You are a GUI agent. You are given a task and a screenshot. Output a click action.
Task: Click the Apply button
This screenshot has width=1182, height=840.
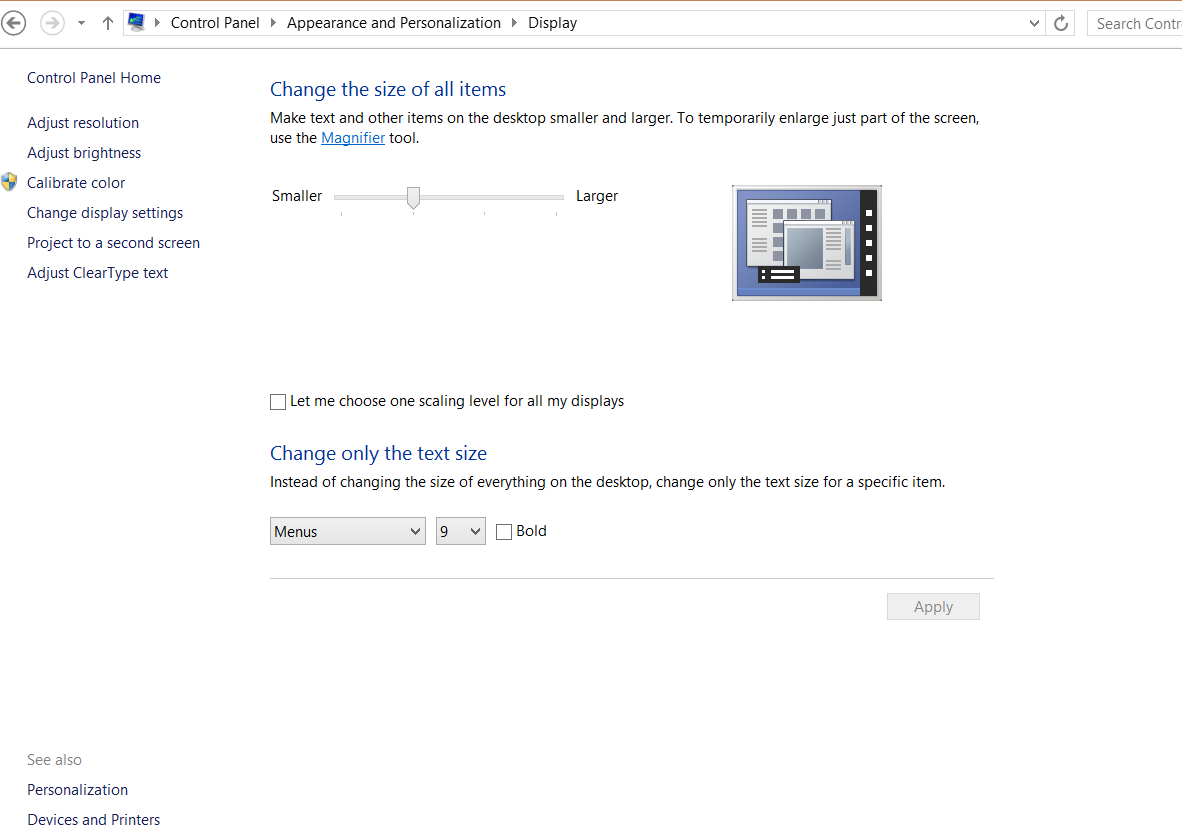coord(932,607)
